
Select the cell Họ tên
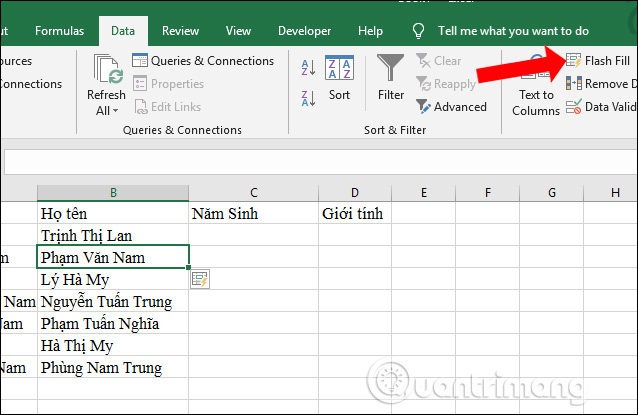click(113, 213)
